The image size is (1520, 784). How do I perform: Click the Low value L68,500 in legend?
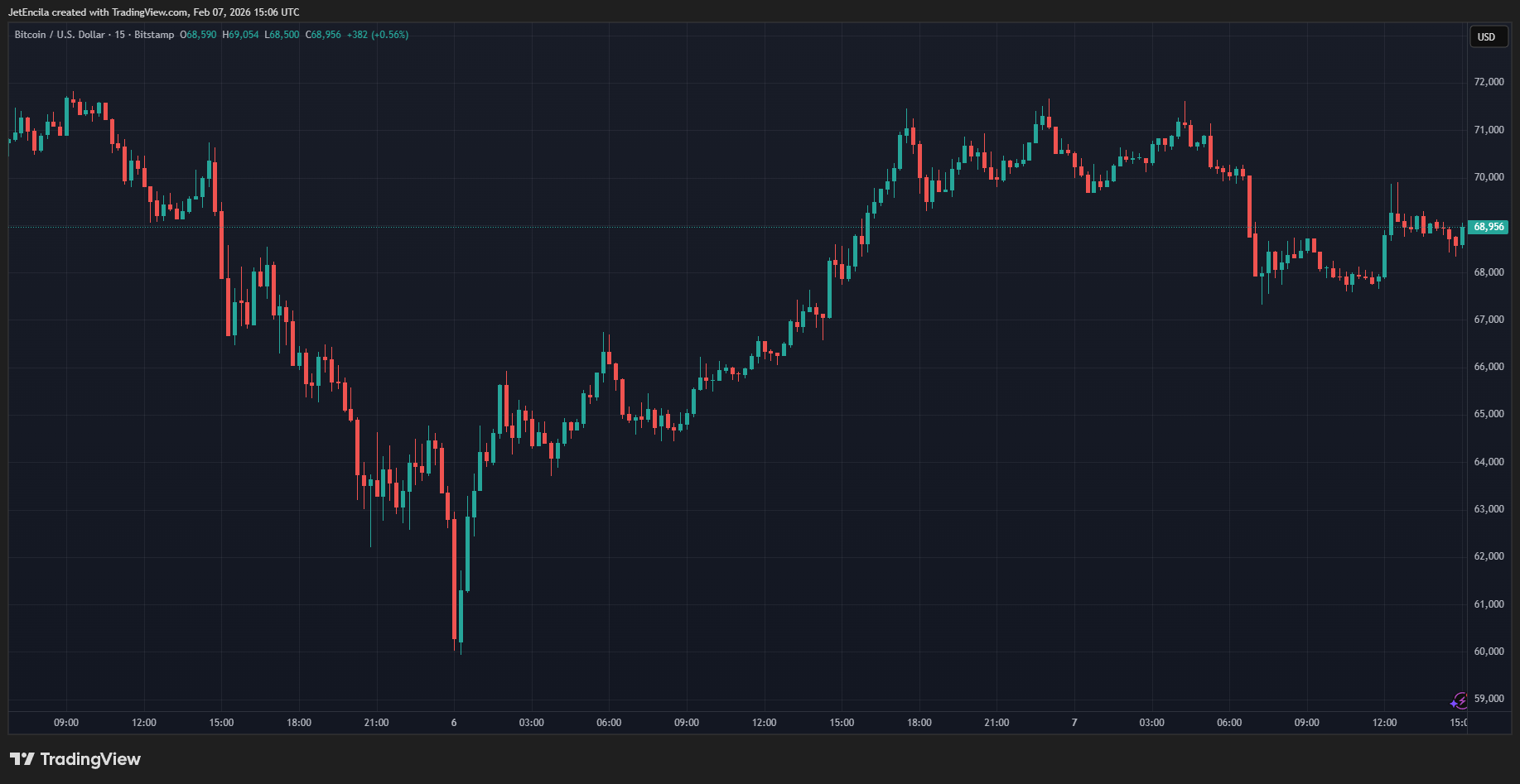tap(282, 35)
